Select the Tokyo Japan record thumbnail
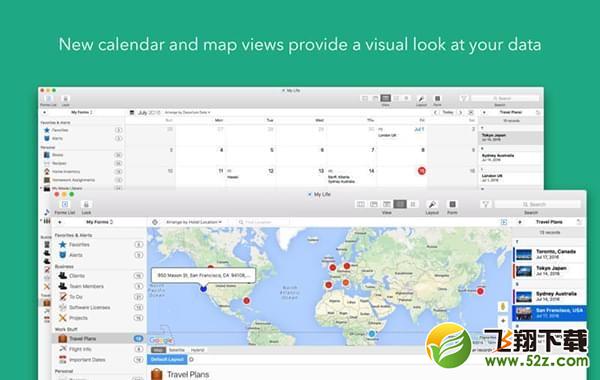This screenshot has height=380, width=600. [523, 271]
